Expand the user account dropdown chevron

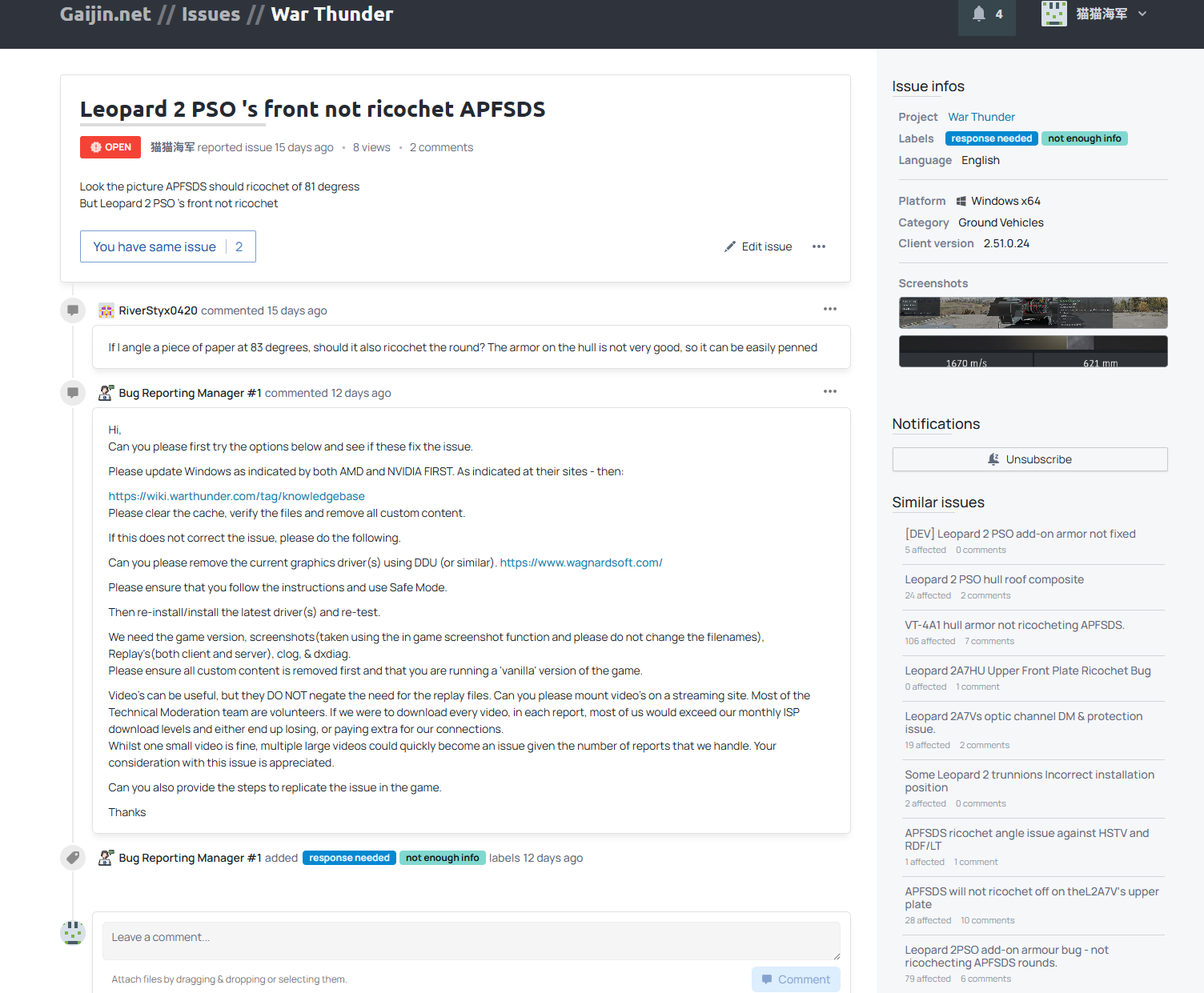pos(1142,14)
